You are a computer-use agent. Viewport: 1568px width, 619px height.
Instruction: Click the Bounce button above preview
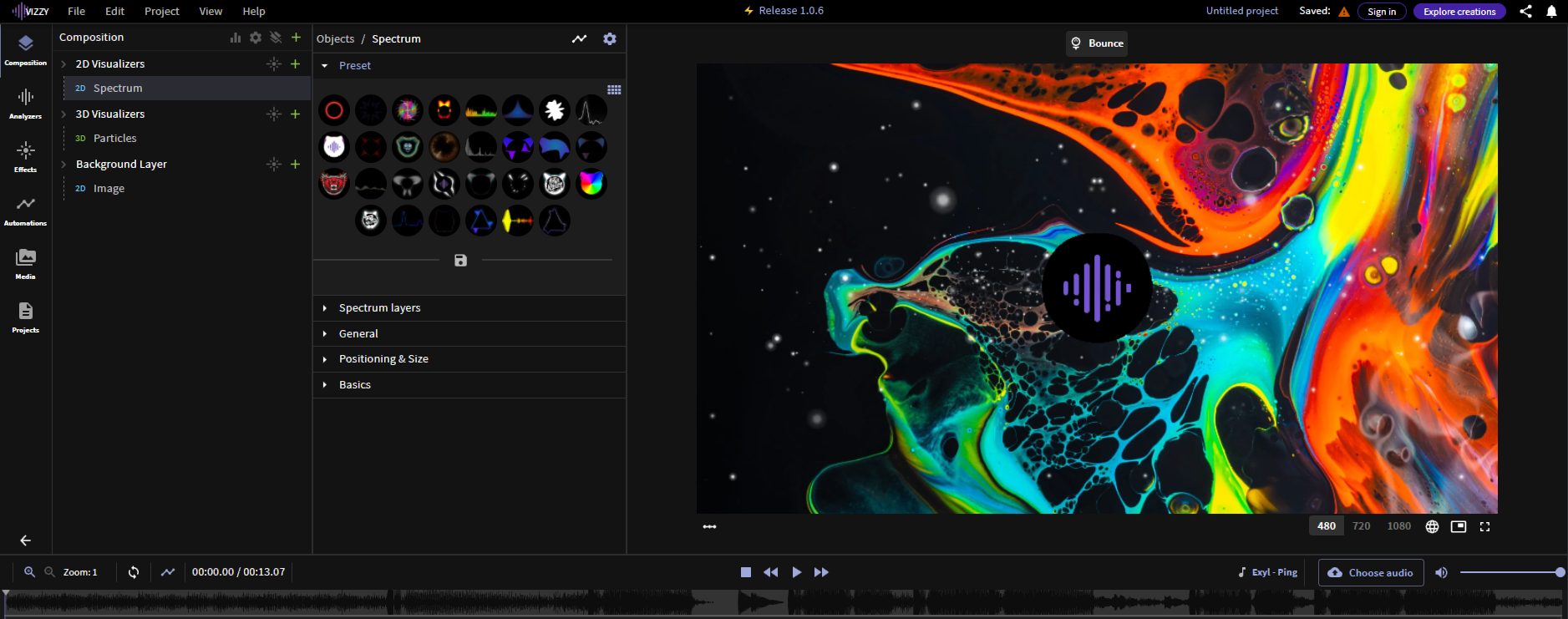[1097, 43]
